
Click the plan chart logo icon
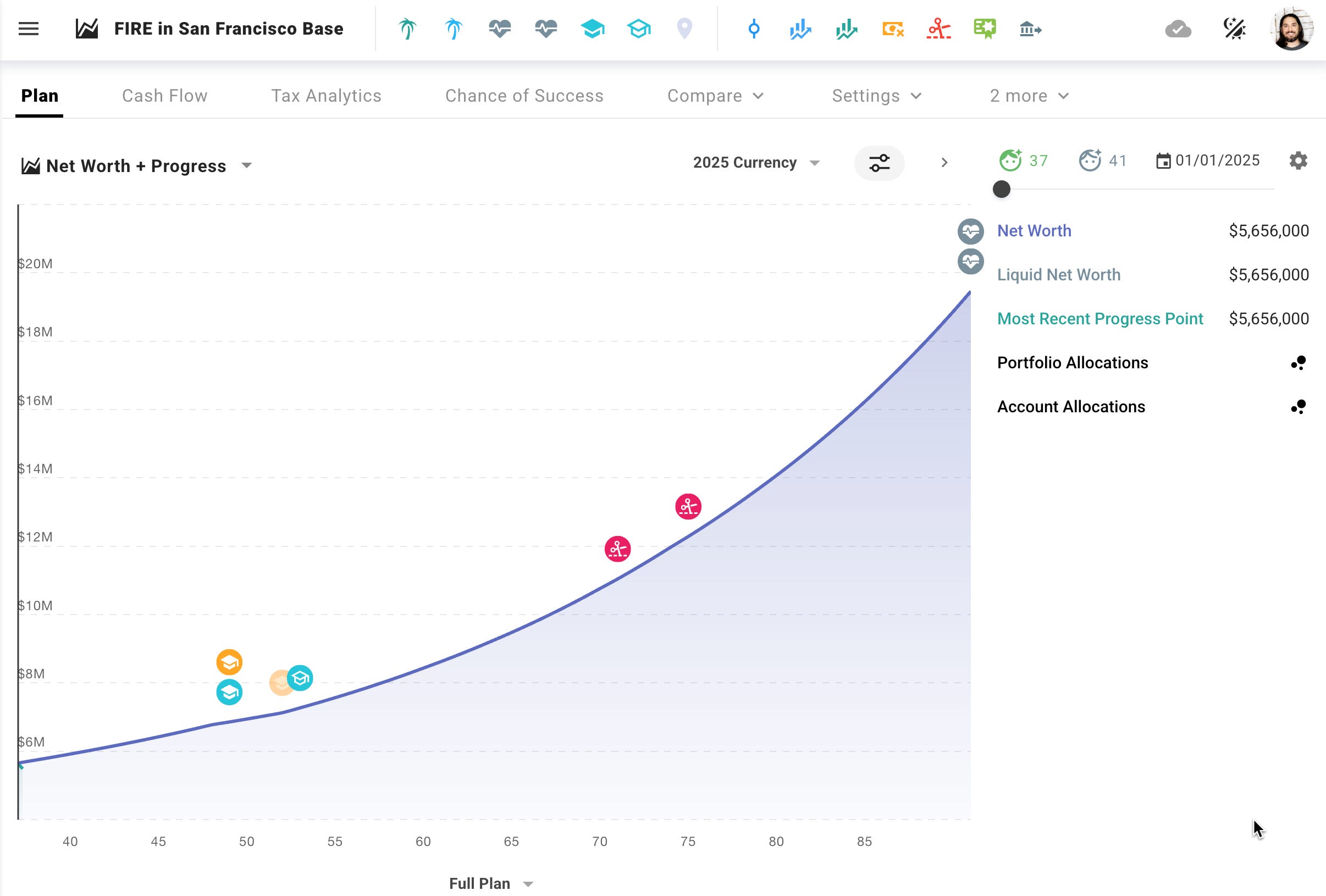[87, 29]
